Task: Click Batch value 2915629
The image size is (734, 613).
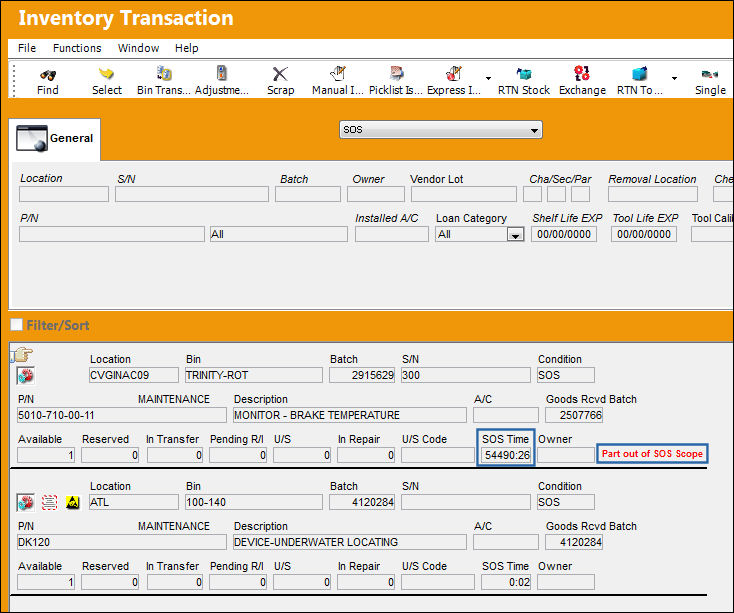Action: (x=362, y=375)
